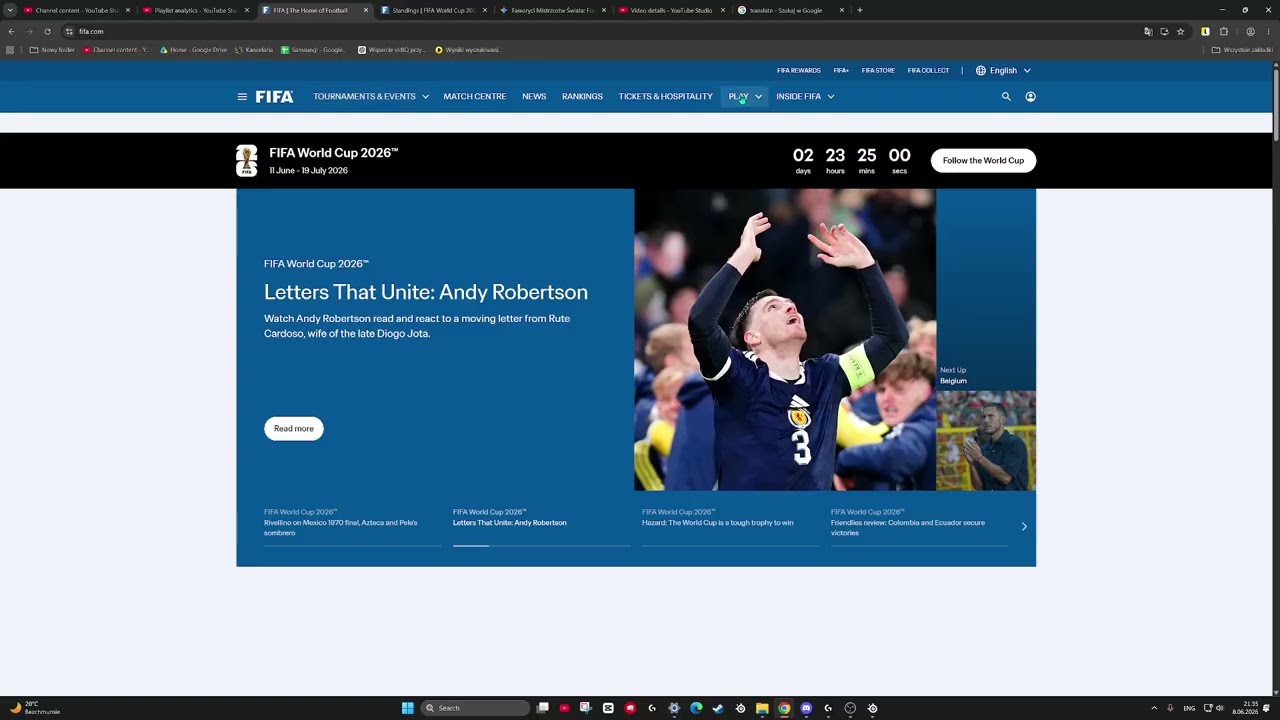Open Microsoft Edge from the taskbar
Viewport: 1280px width, 720px height.
click(696, 708)
